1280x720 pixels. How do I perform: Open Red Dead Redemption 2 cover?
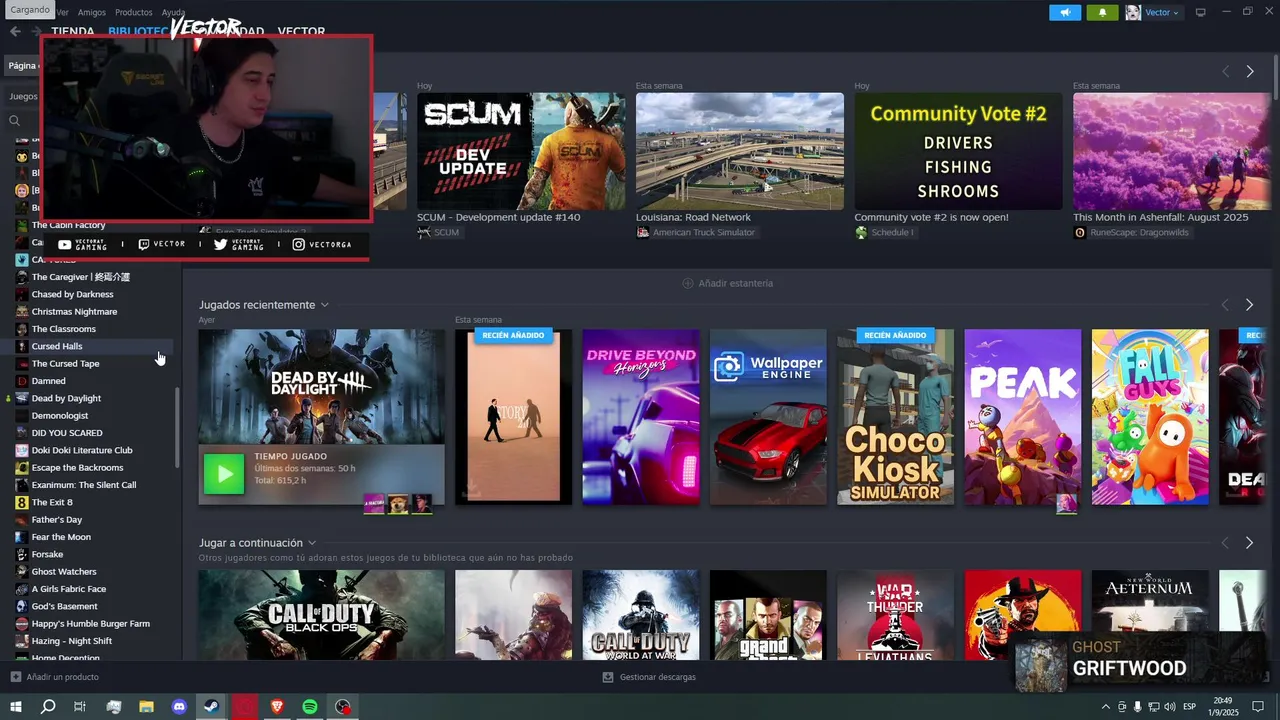click(1022, 615)
